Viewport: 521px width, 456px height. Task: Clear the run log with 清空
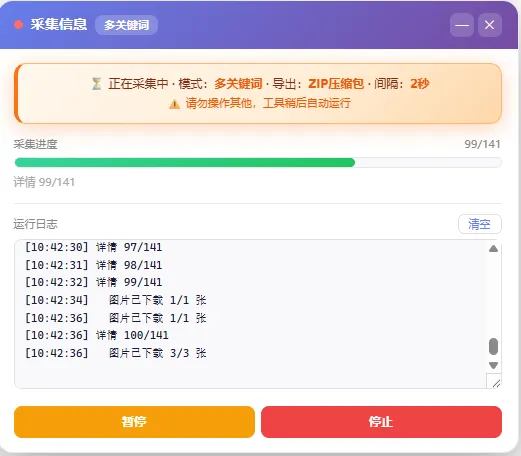(x=480, y=224)
